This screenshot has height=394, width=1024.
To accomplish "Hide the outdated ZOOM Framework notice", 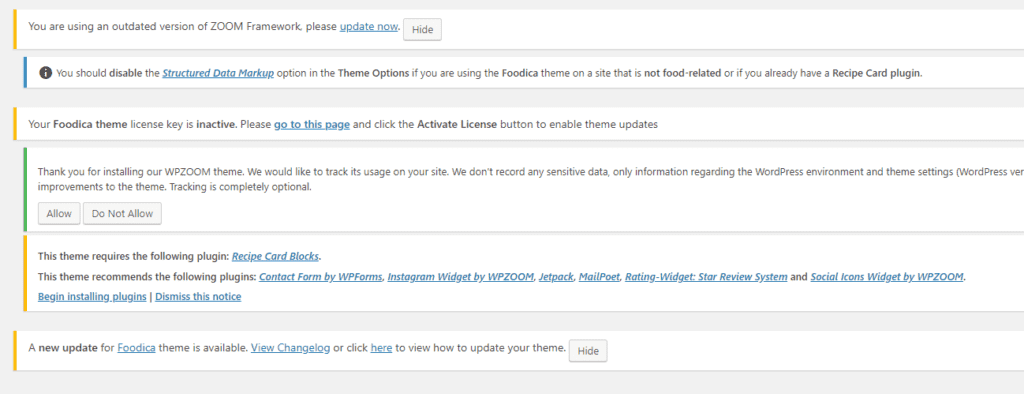I will point(423,29).
